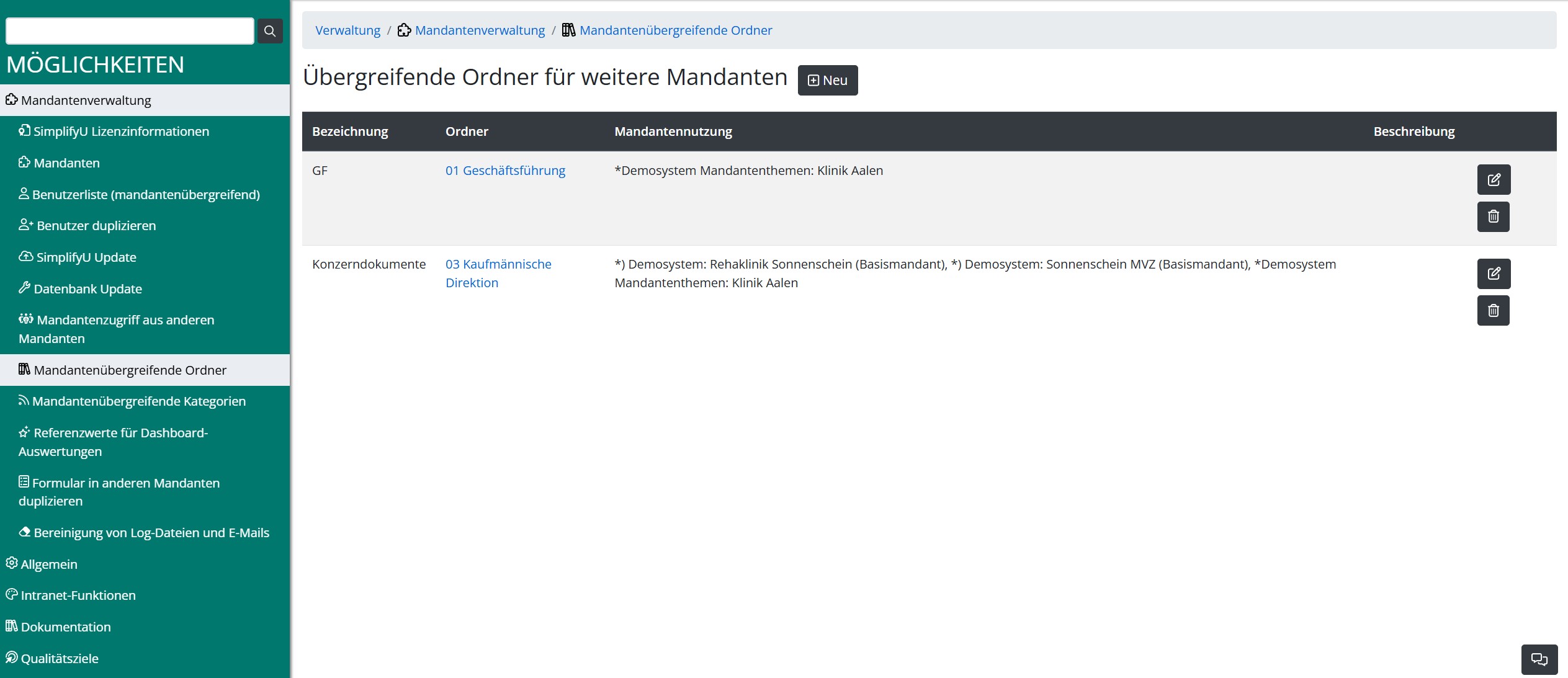Edit the Konzerndokumente entry
The height and width of the screenshot is (678, 1568).
tap(1493, 274)
